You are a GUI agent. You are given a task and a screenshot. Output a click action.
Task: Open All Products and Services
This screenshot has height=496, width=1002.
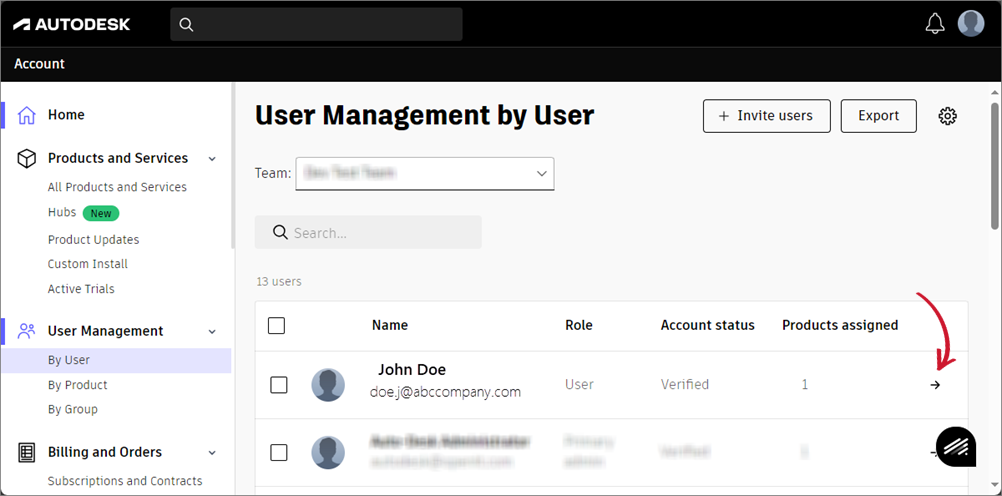tap(117, 187)
